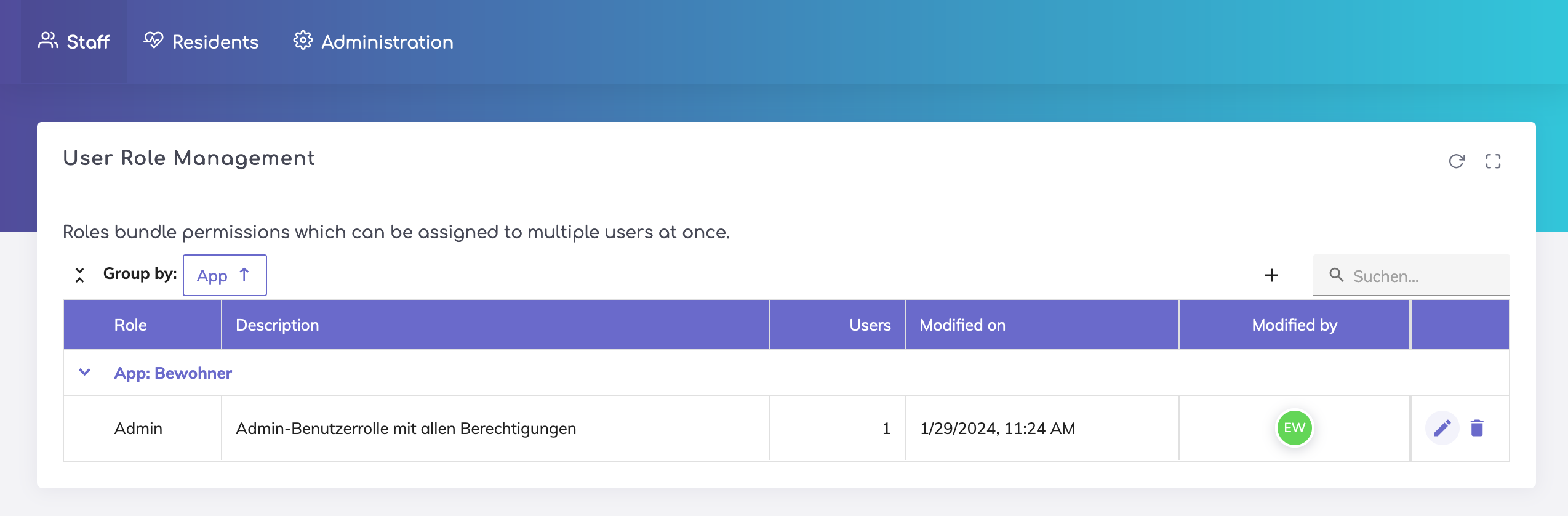Open the Administration menu
Screen dimensions: 1568x516
pyautogui.click(x=373, y=42)
